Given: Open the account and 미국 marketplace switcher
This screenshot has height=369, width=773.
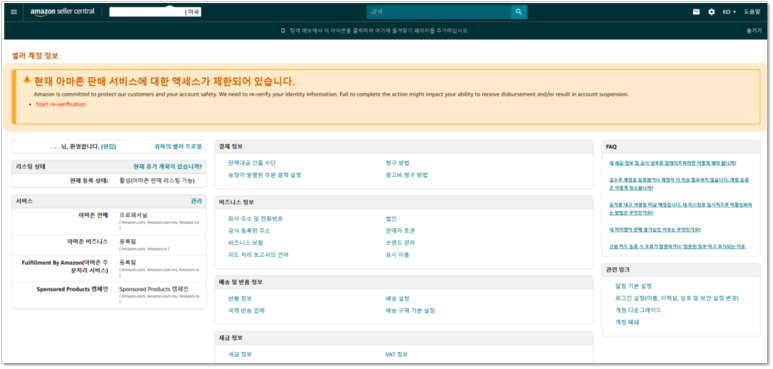Looking at the screenshot, I should 155,12.
